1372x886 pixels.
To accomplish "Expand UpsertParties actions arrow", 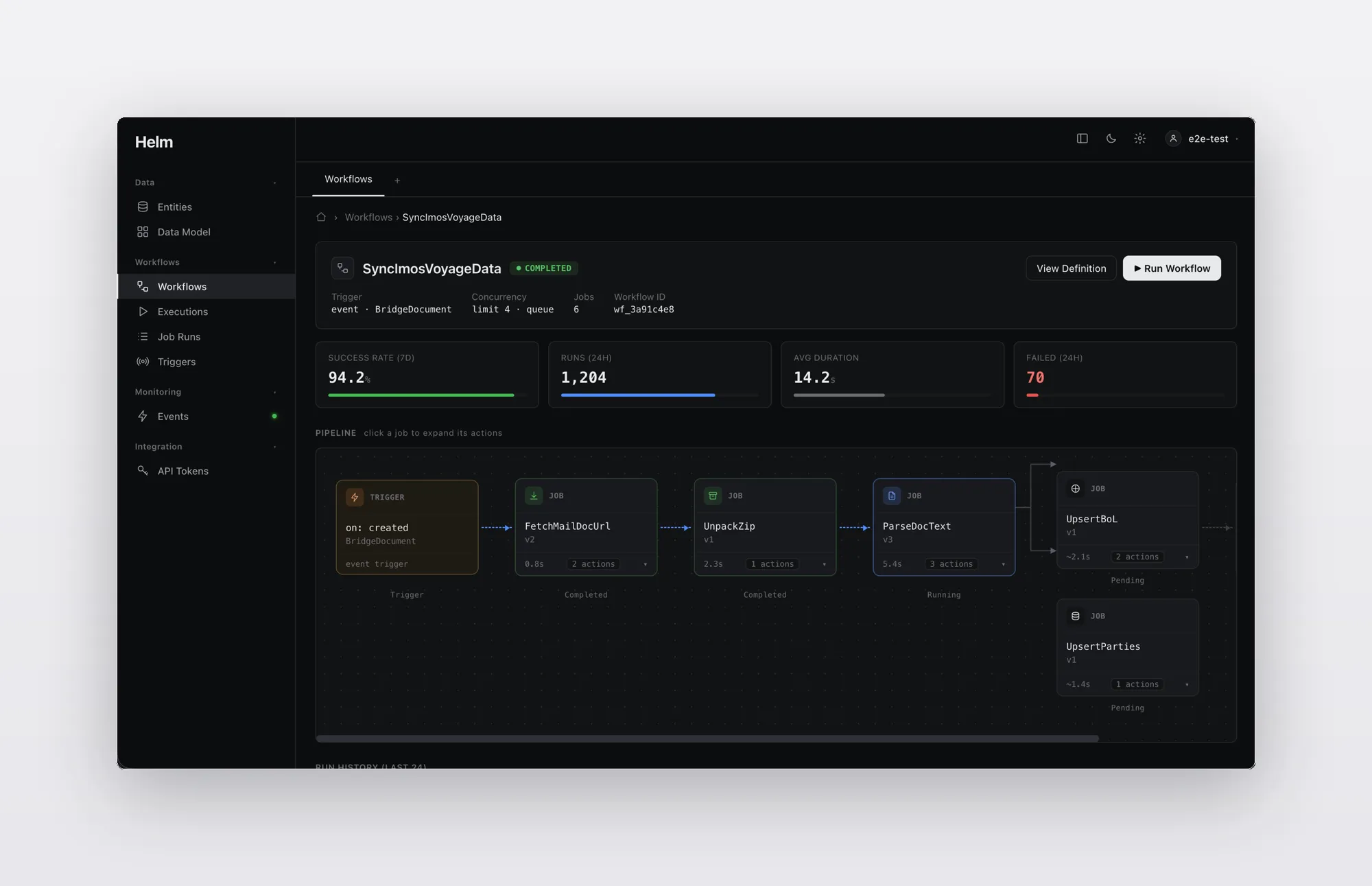I will (1187, 684).
